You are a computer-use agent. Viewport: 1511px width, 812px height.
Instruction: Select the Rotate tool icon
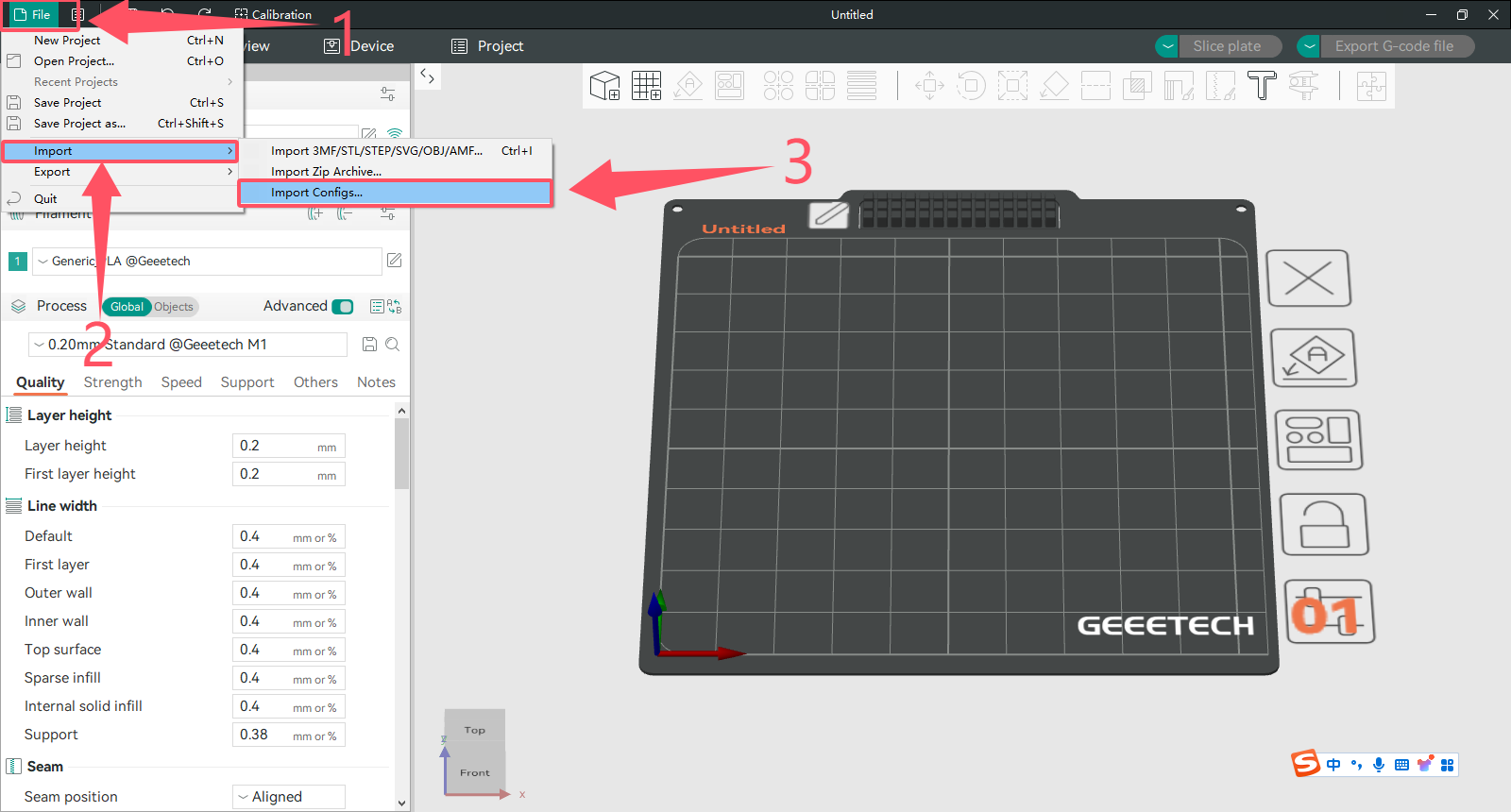point(971,86)
